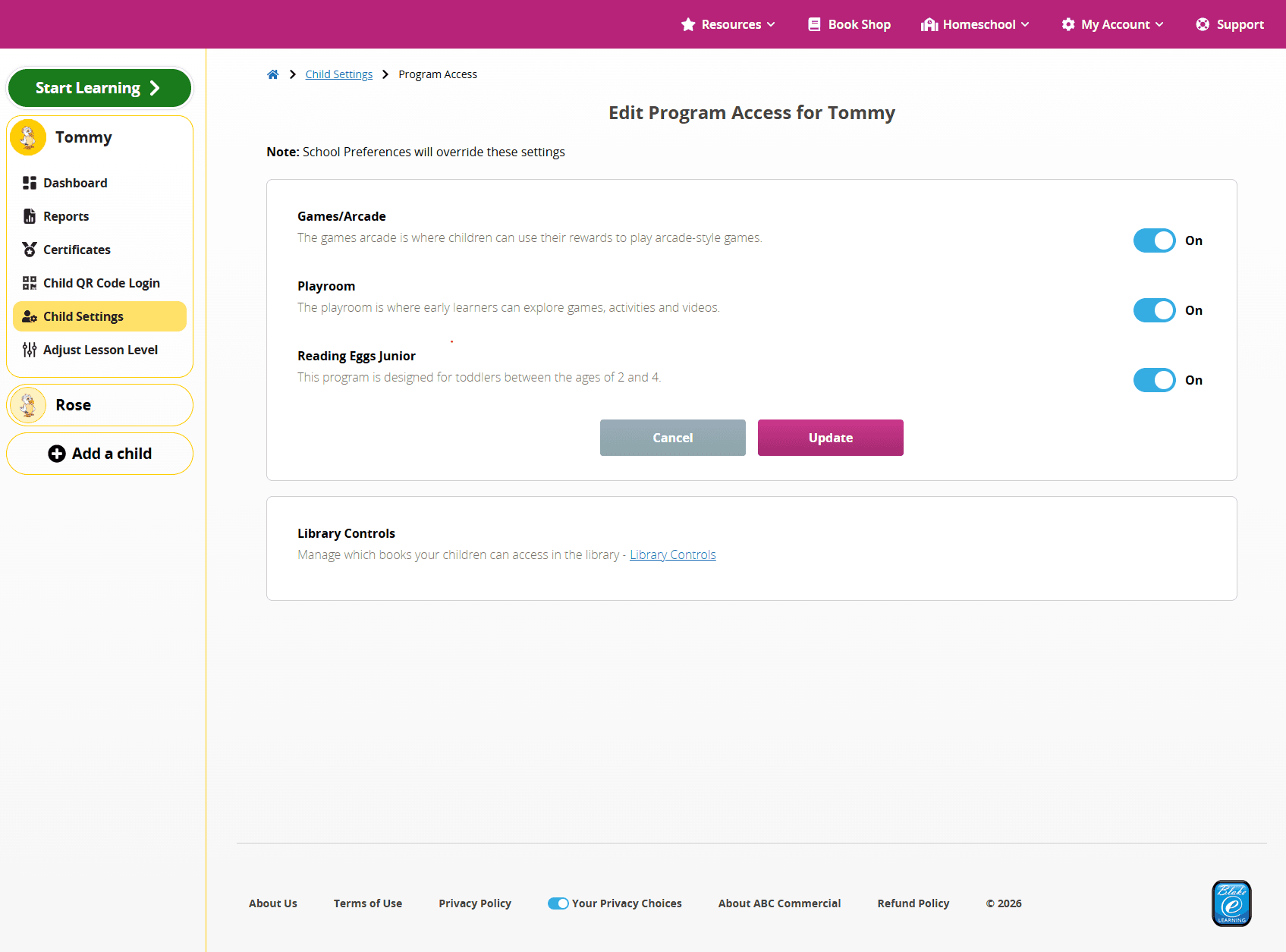Viewport: 1286px width, 952px height.
Task: Click the Certificates medal icon
Action: tap(30, 250)
